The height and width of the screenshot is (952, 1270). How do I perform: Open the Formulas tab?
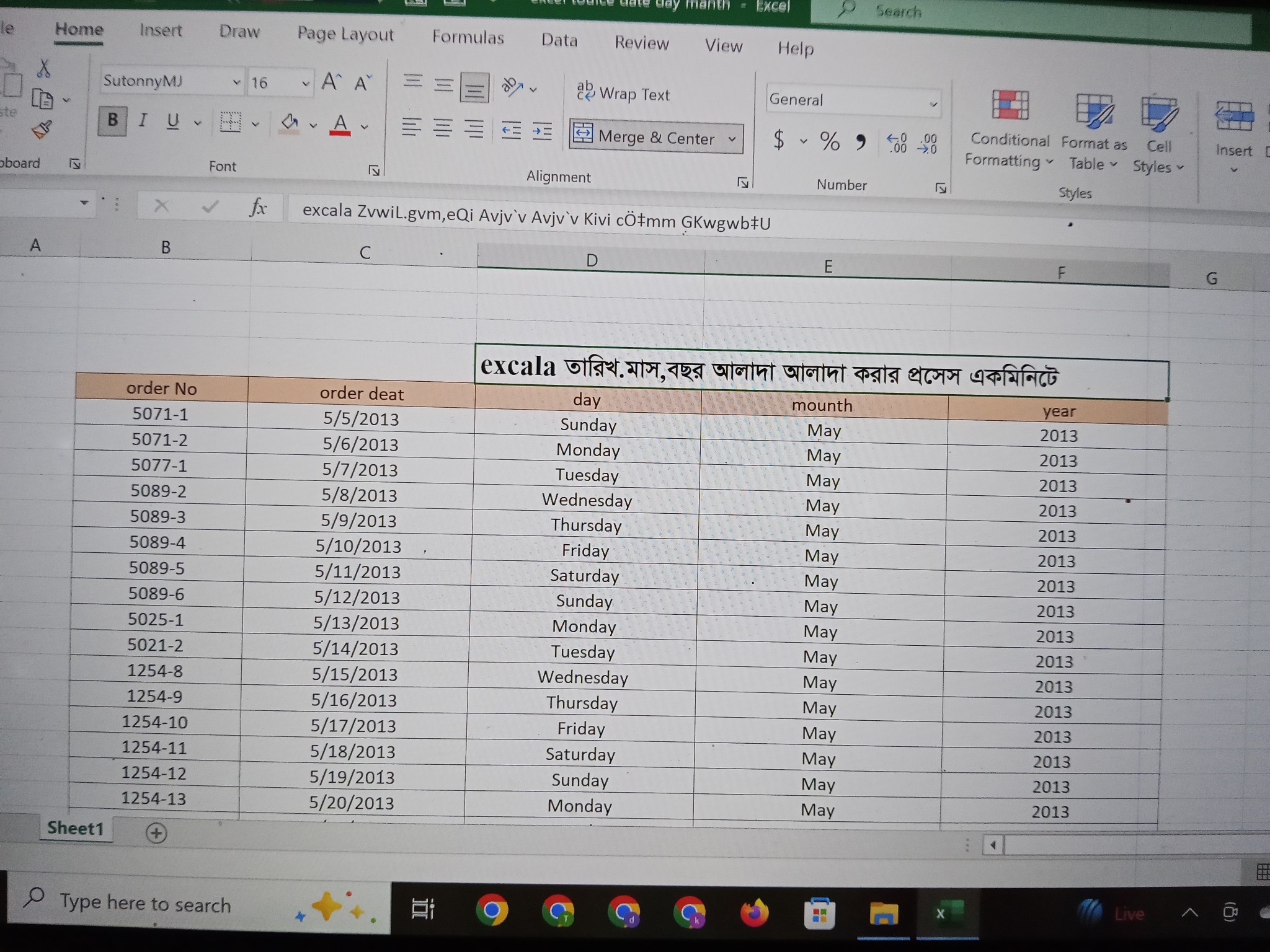click(x=468, y=38)
